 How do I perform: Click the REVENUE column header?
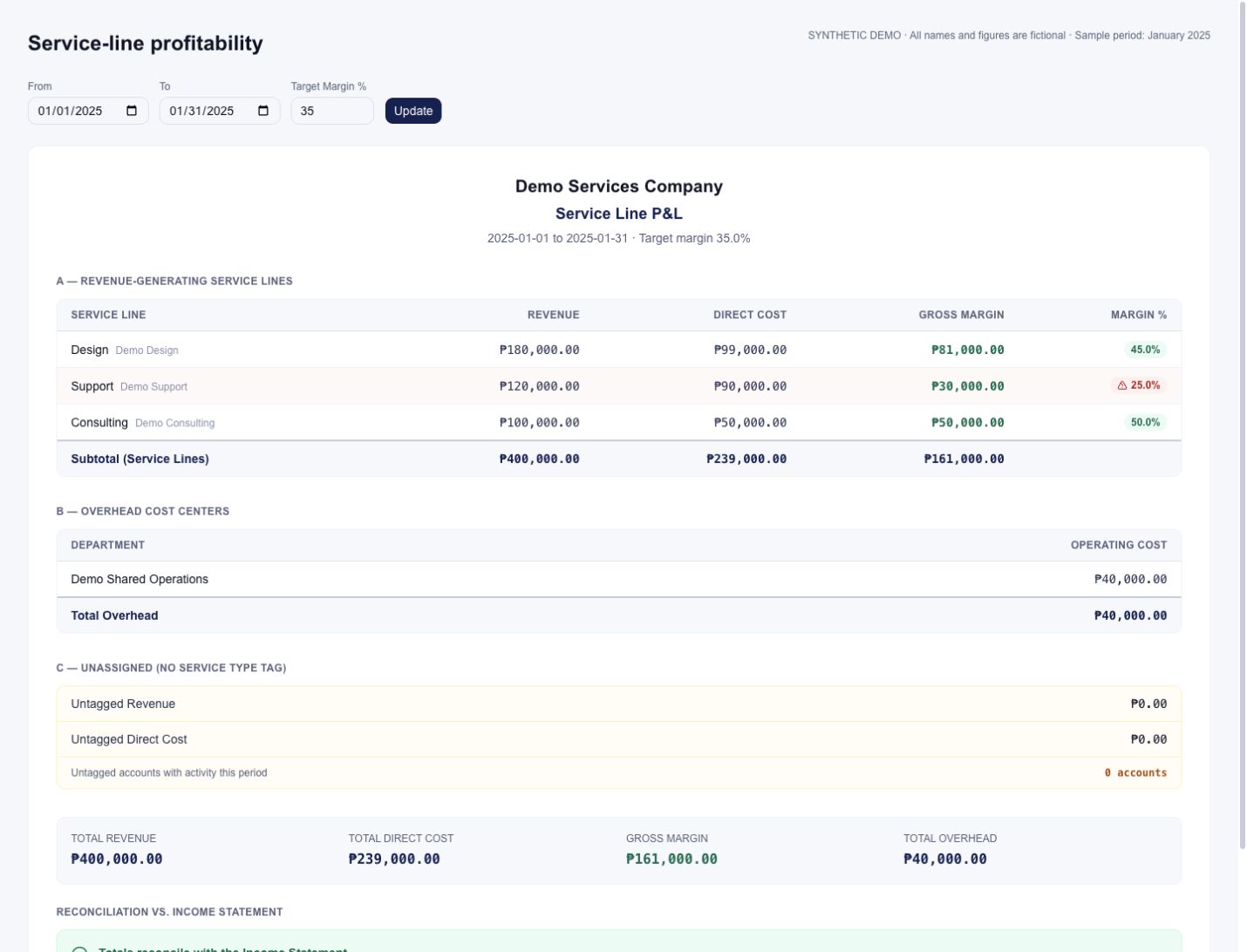(553, 315)
